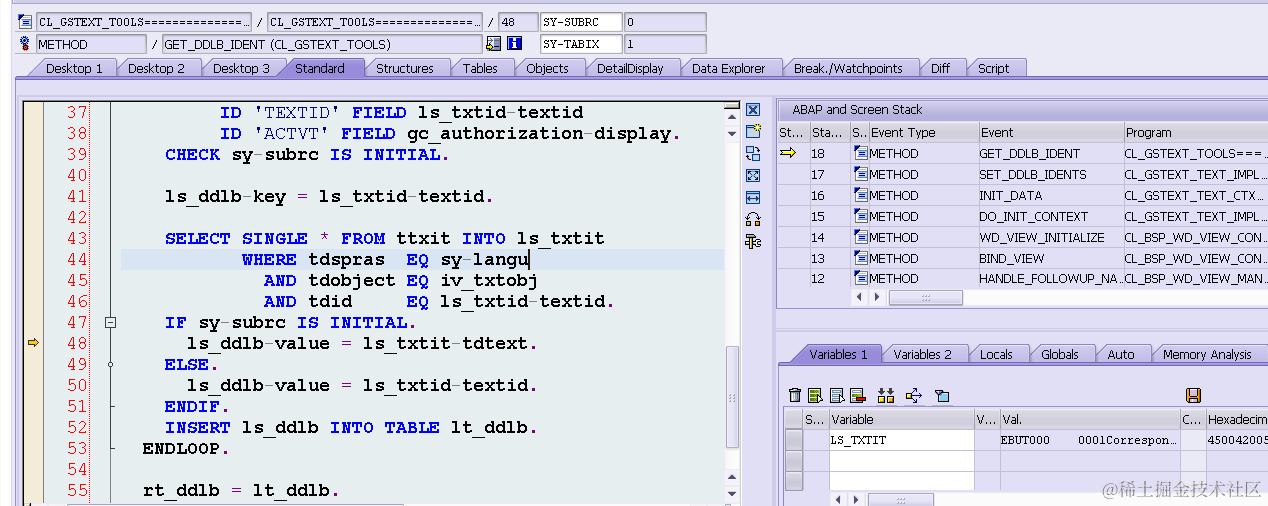The image size is (1268, 506).
Task: Click the yellow boxes with arrows icon
Action: [885, 396]
